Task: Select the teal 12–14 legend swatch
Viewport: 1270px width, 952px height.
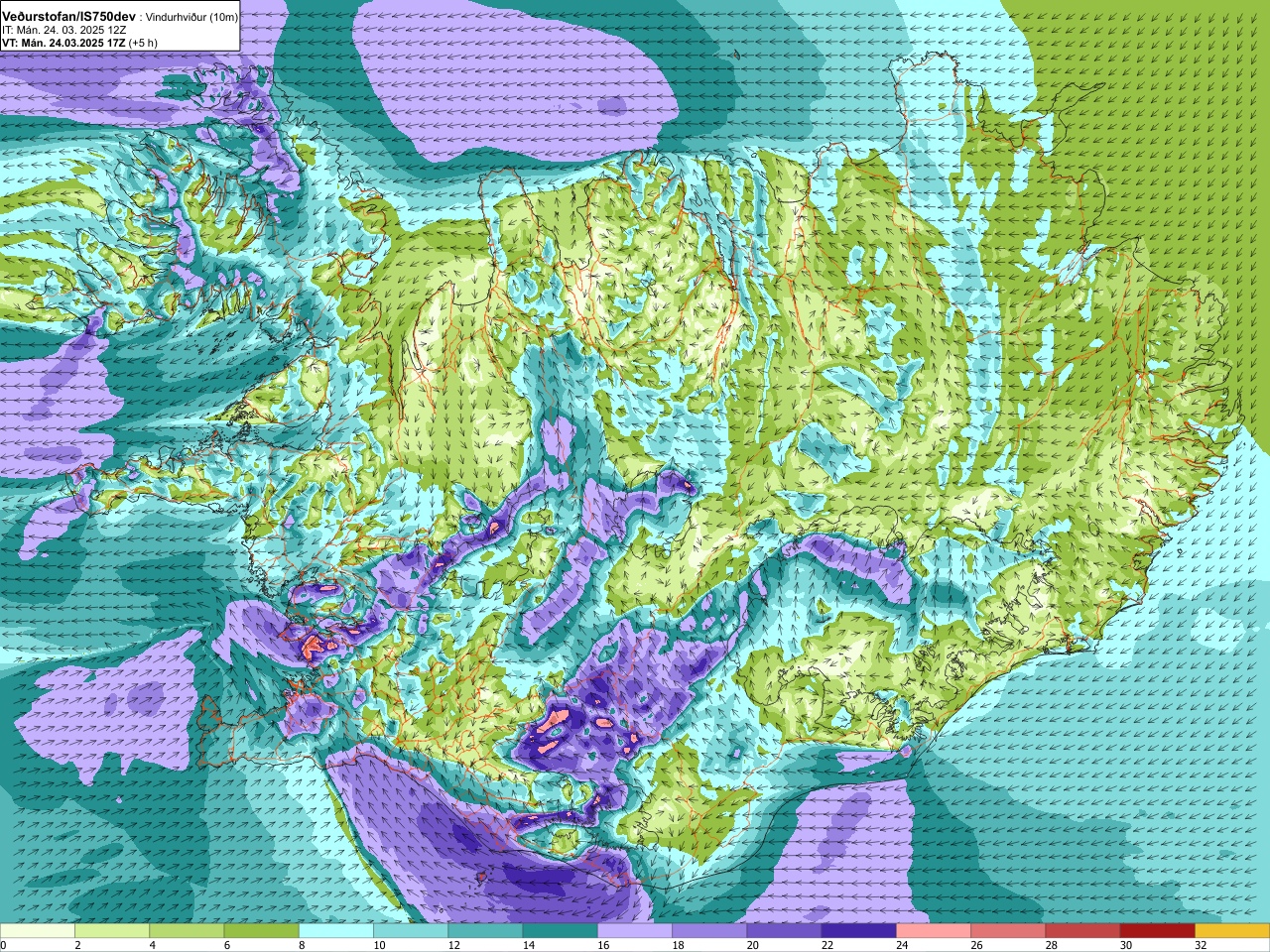Action: (485, 931)
